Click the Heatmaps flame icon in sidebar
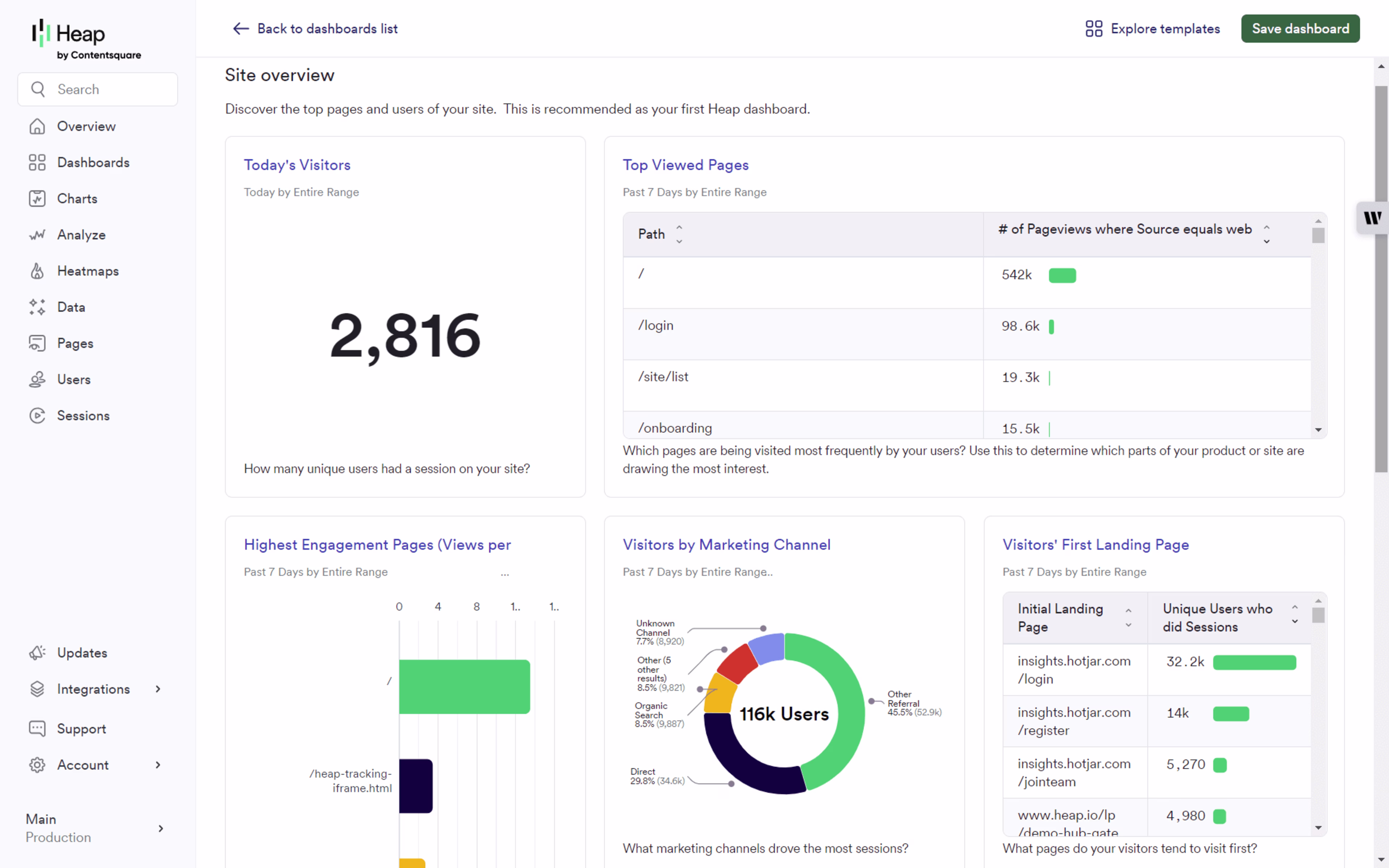The height and width of the screenshot is (868, 1389). click(x=37, y=271)
